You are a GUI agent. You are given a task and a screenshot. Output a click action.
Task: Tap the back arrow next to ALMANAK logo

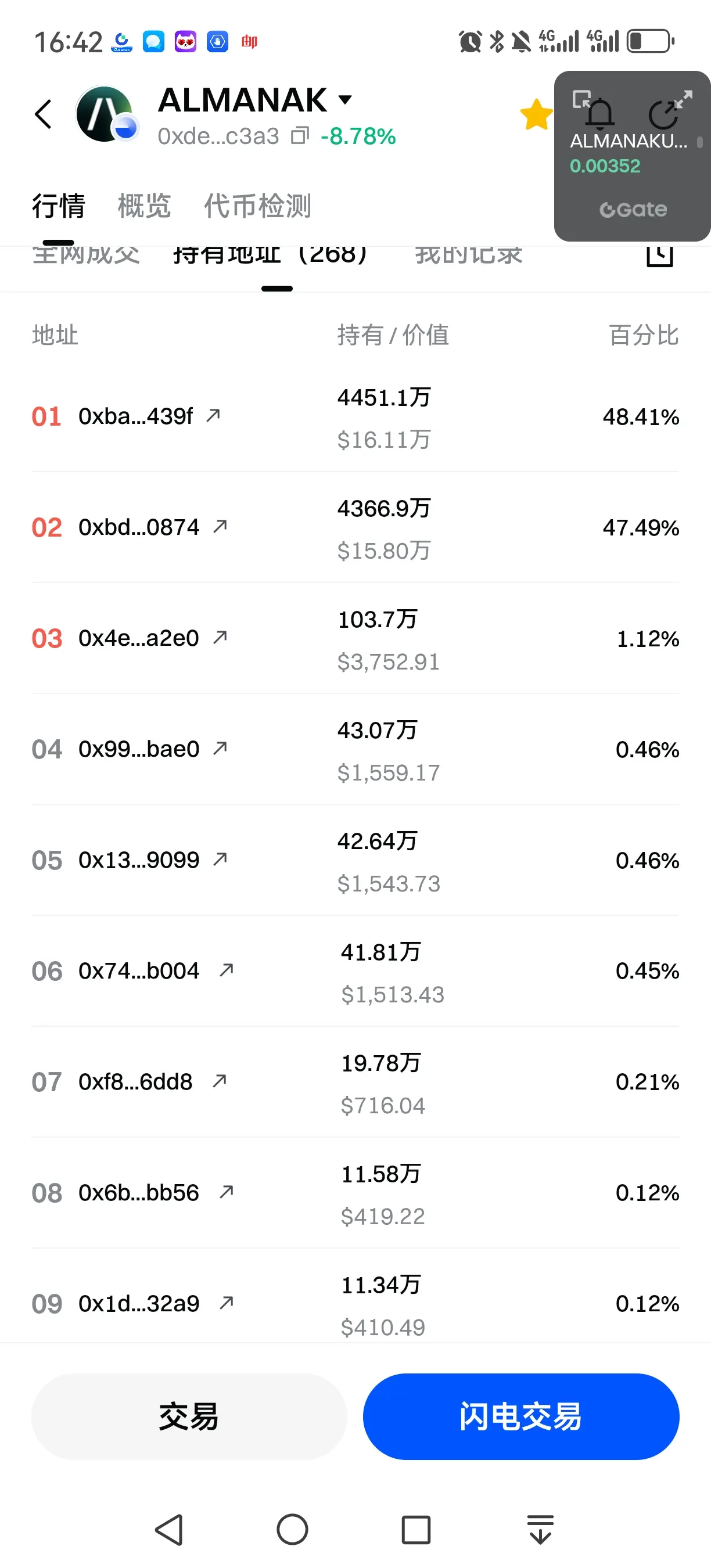click(x=43, y=114)
